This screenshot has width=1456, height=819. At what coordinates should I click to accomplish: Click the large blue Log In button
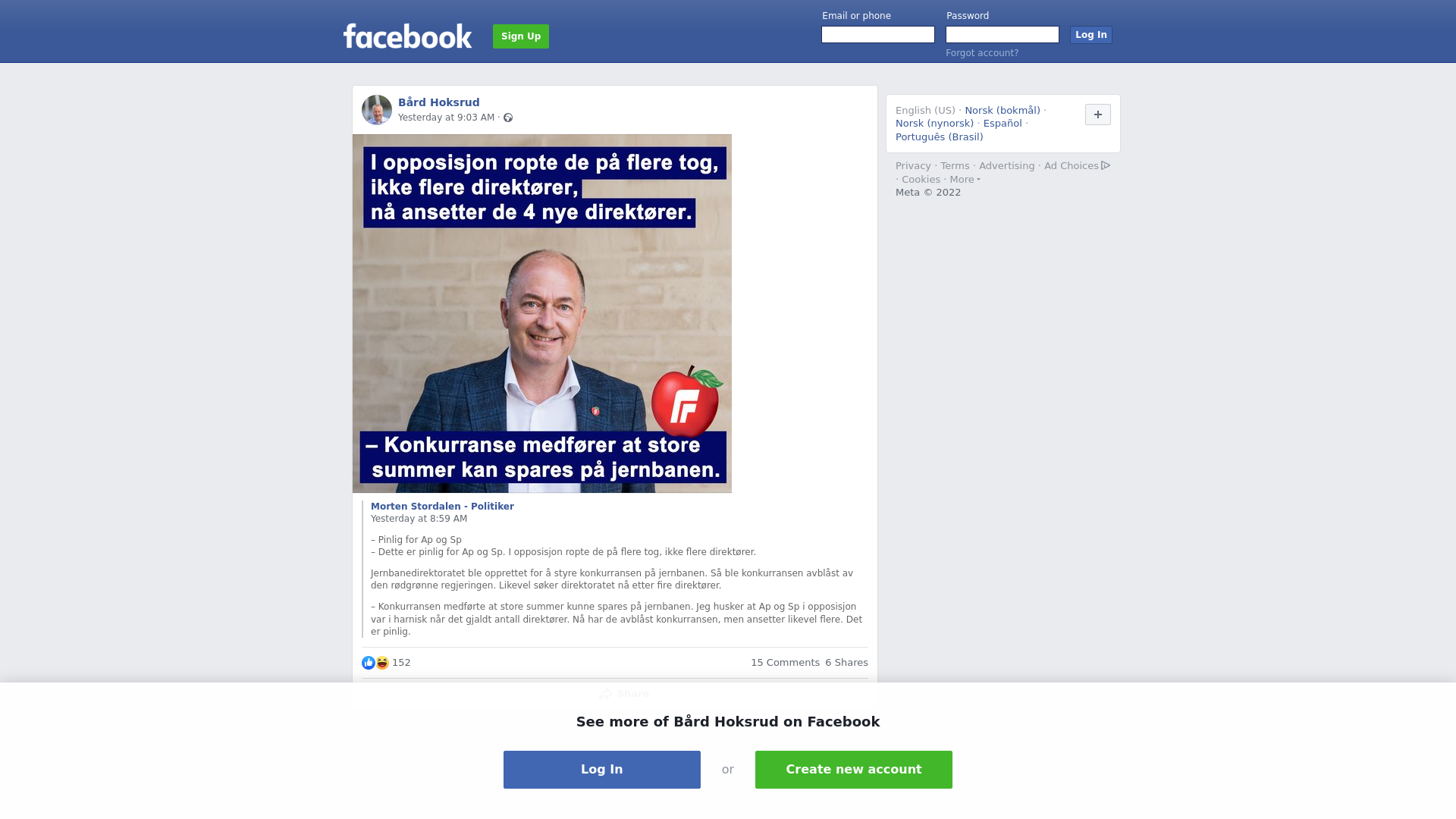(602, 770)
